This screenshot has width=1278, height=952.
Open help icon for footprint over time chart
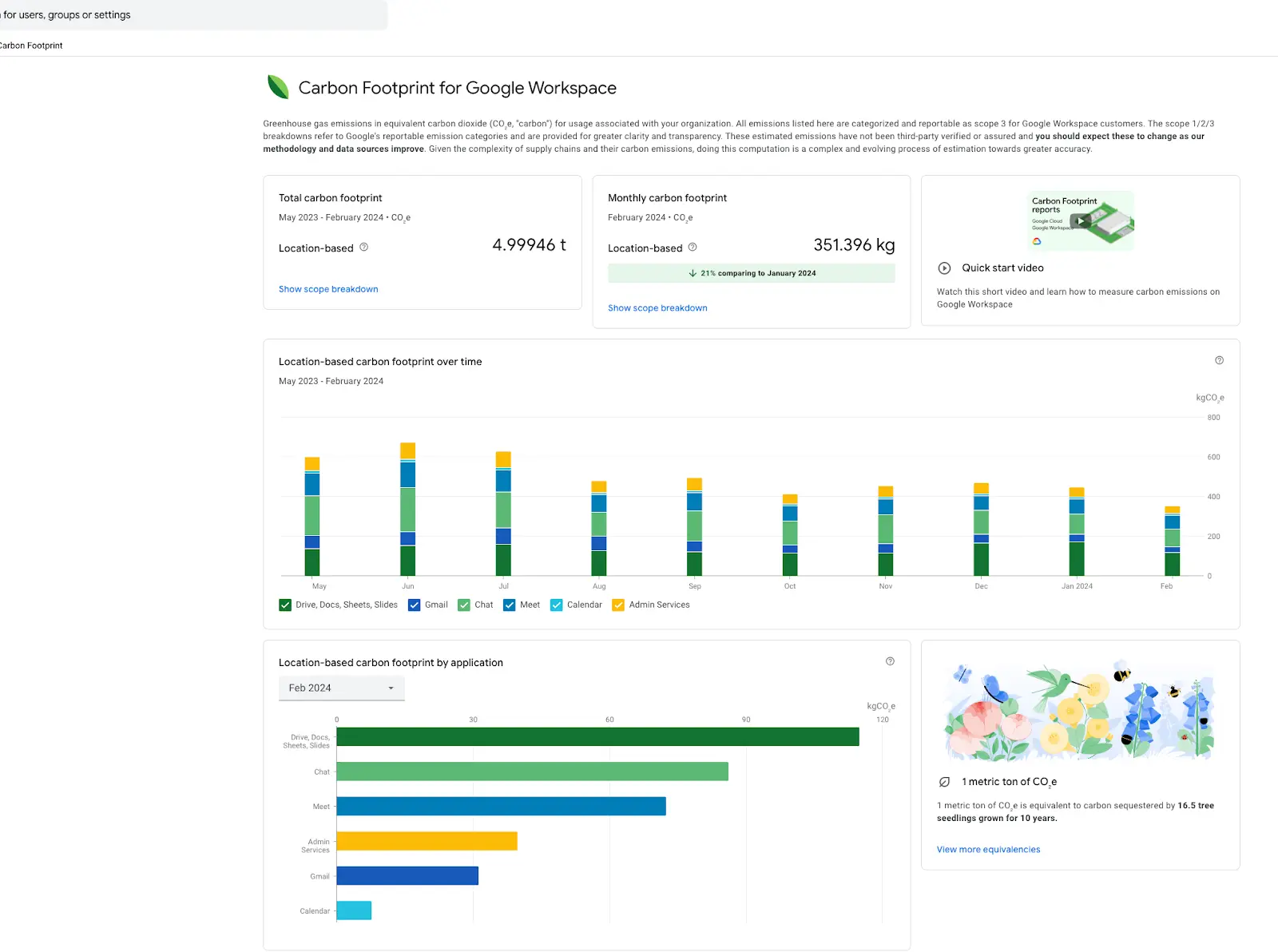pyautogui.click(x=1219, y=360)
